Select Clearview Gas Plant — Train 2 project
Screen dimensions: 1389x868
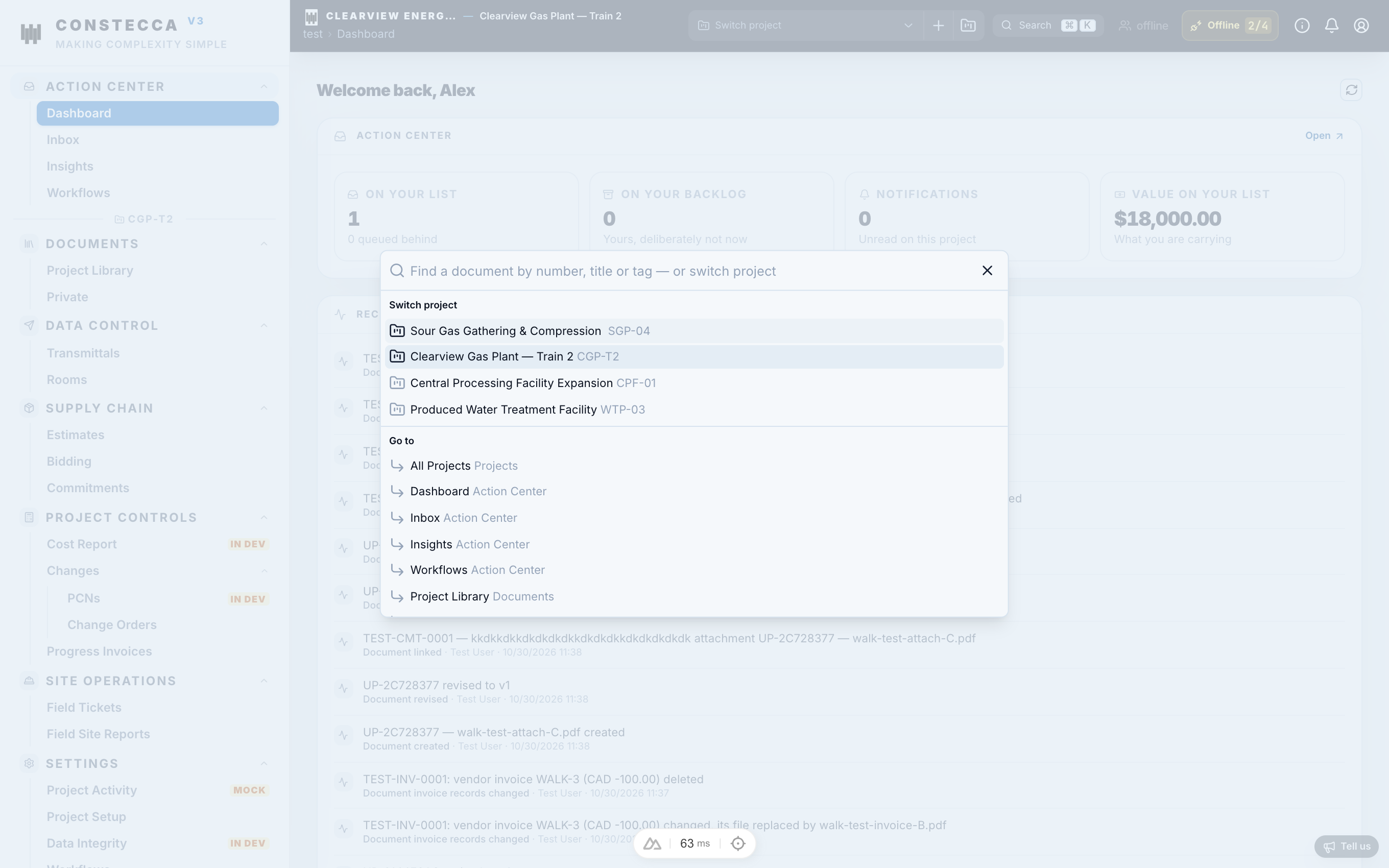click(694, 356)
